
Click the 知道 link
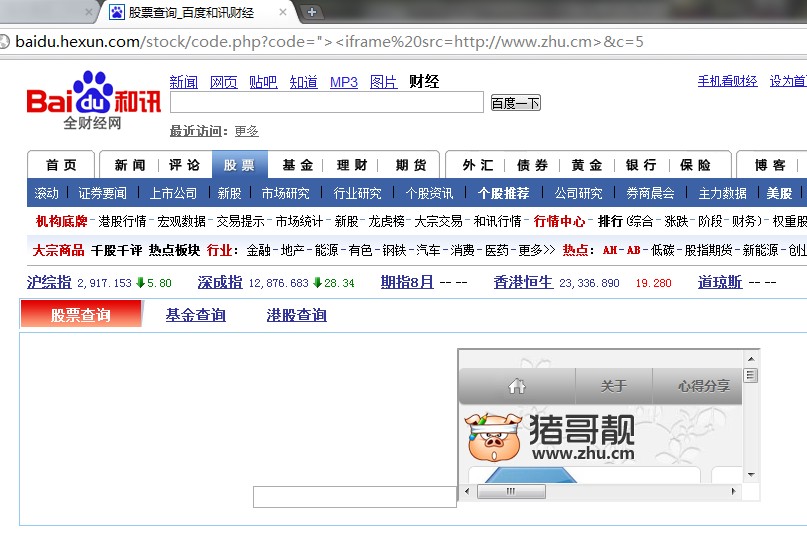pos(304,82)
